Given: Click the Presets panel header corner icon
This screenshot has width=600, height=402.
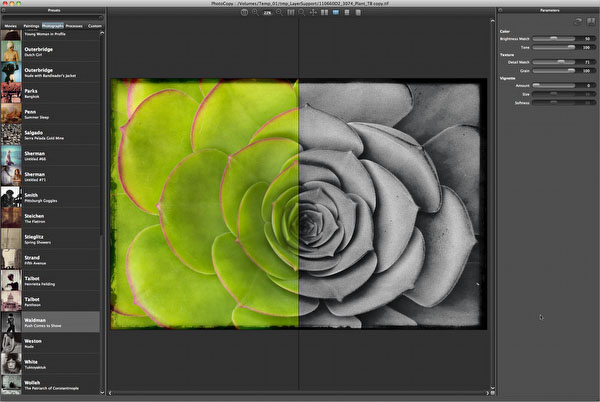Looking at the screenshot, I should point(3,10).
